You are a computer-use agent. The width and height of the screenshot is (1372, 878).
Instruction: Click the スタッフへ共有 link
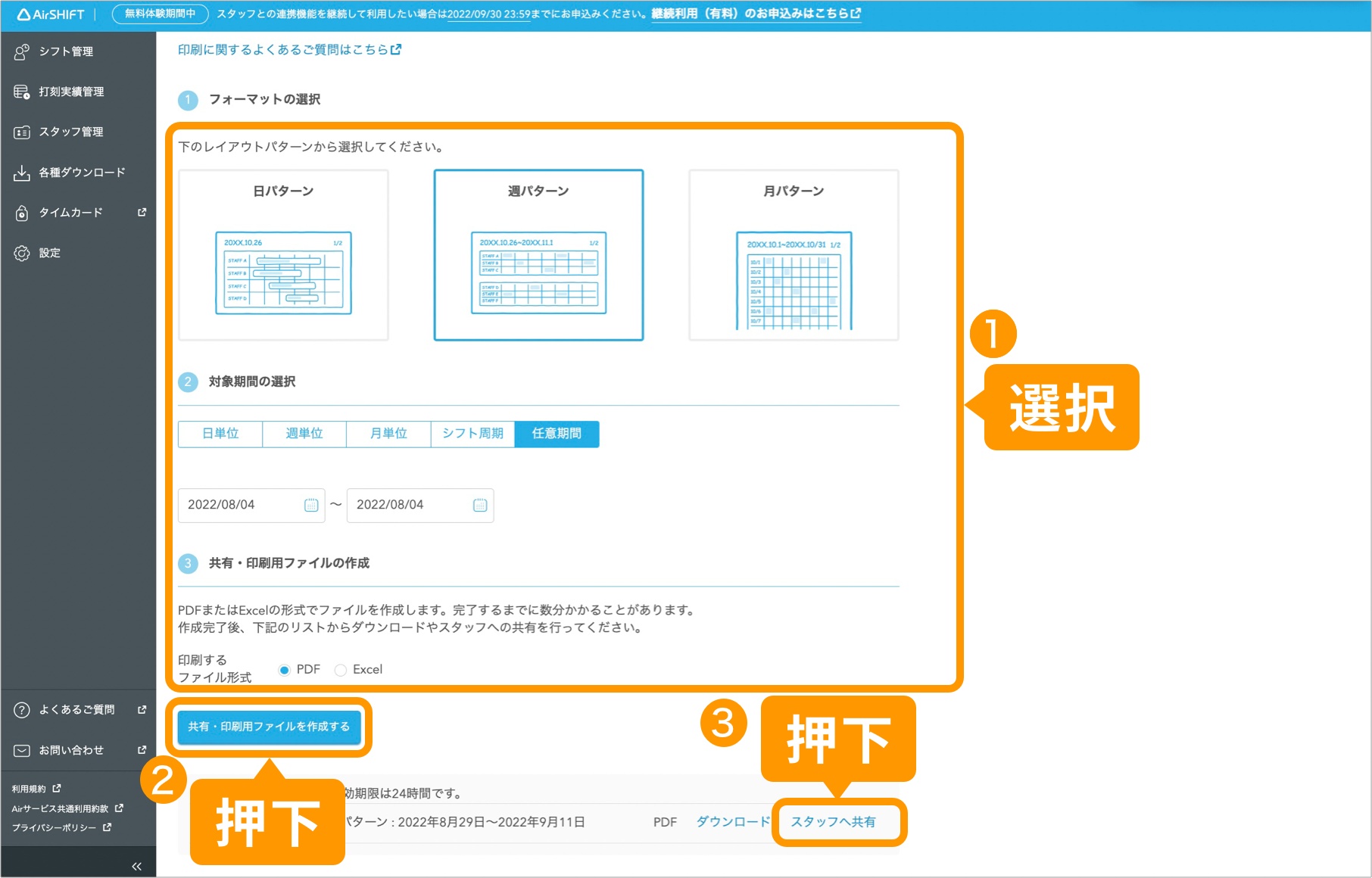click(837, 822)
